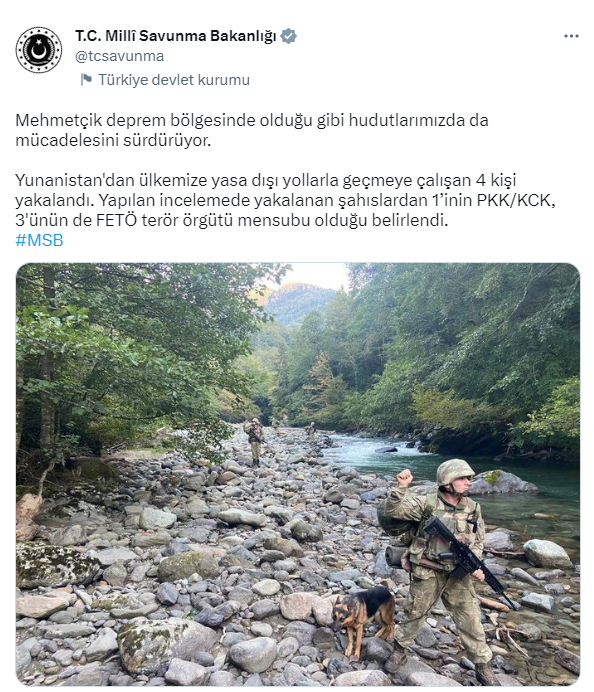This screenshot has width=594, height=692.
Task: Click the blue verified badge icon
Action: pos(289,36)
